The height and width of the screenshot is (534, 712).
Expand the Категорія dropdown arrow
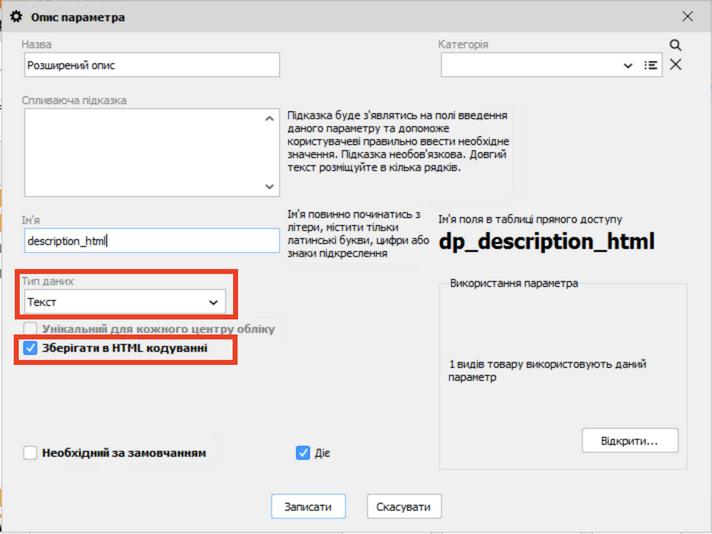click(628, 65)
